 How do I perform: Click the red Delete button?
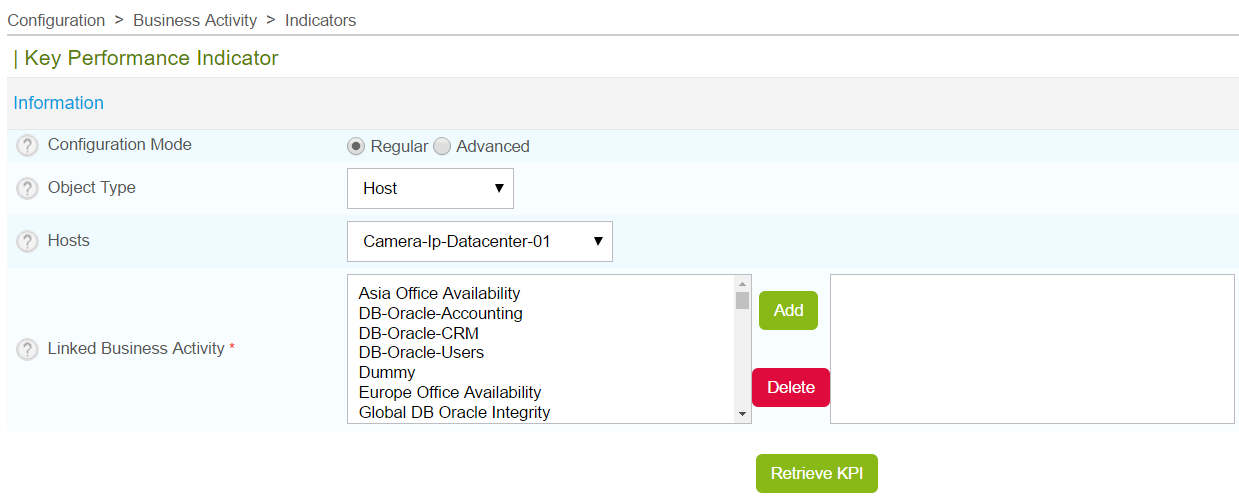pyautogui.click(x=791, y=387)
